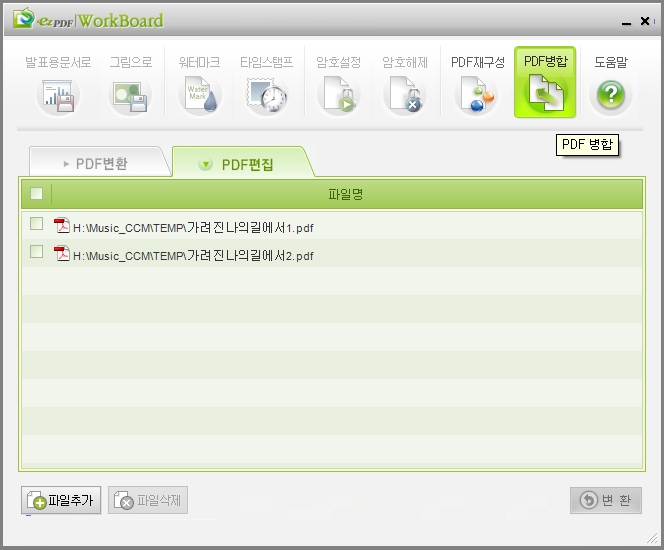Click the 암호설정 password set icon
This screenshot has width=664, height=550.
pos(338,96)
